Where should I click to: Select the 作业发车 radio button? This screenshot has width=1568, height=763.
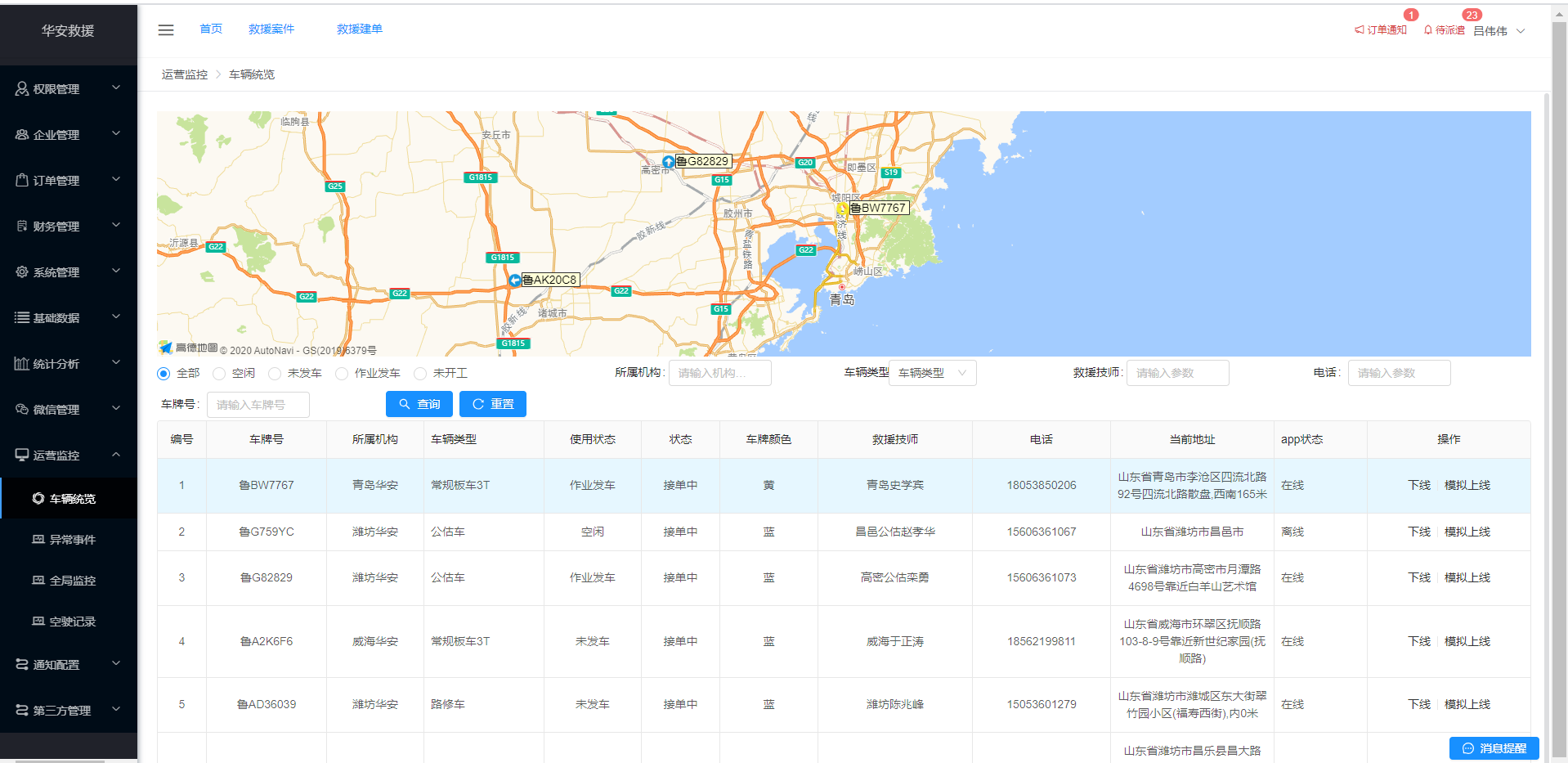(x=342, y=374)
